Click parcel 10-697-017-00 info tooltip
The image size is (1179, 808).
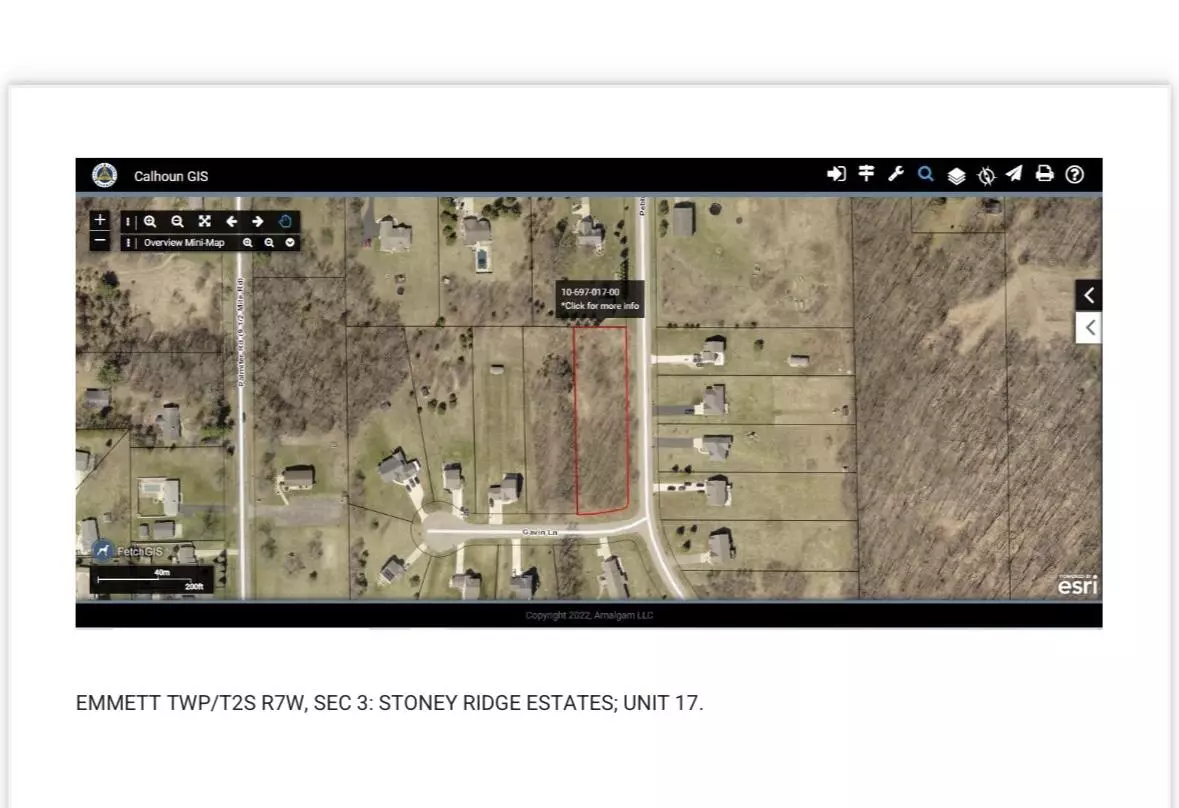[599, 299]
